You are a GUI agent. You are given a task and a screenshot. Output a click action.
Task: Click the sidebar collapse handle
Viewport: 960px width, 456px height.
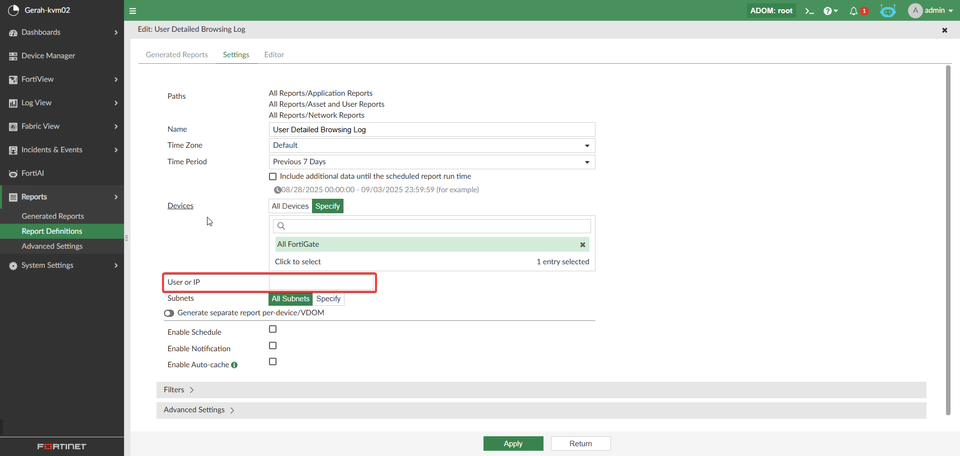pos(126,237)
